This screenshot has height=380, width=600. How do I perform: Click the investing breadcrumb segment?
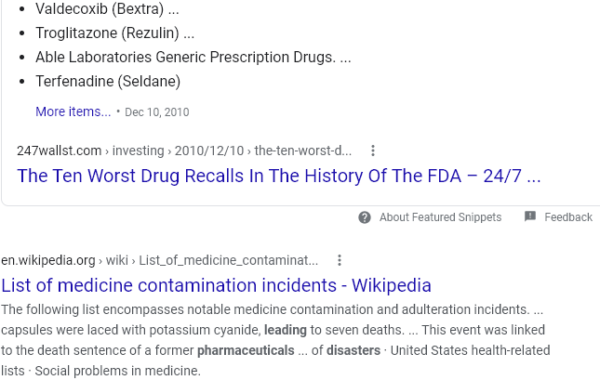point(138,151)
